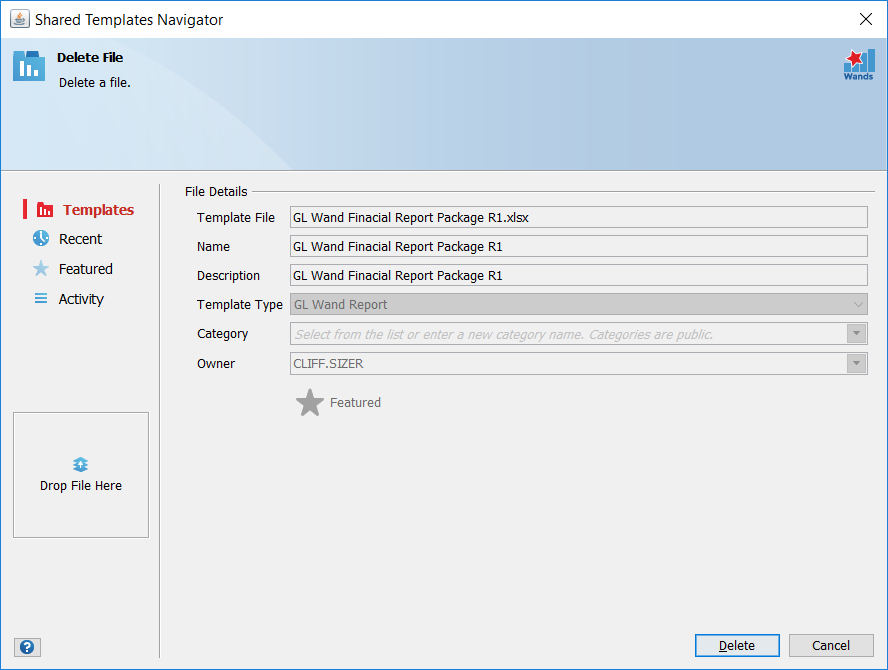Click the Templates chart icon in sidebar
The height and width of the screenshot is (670, 888).
45,210
